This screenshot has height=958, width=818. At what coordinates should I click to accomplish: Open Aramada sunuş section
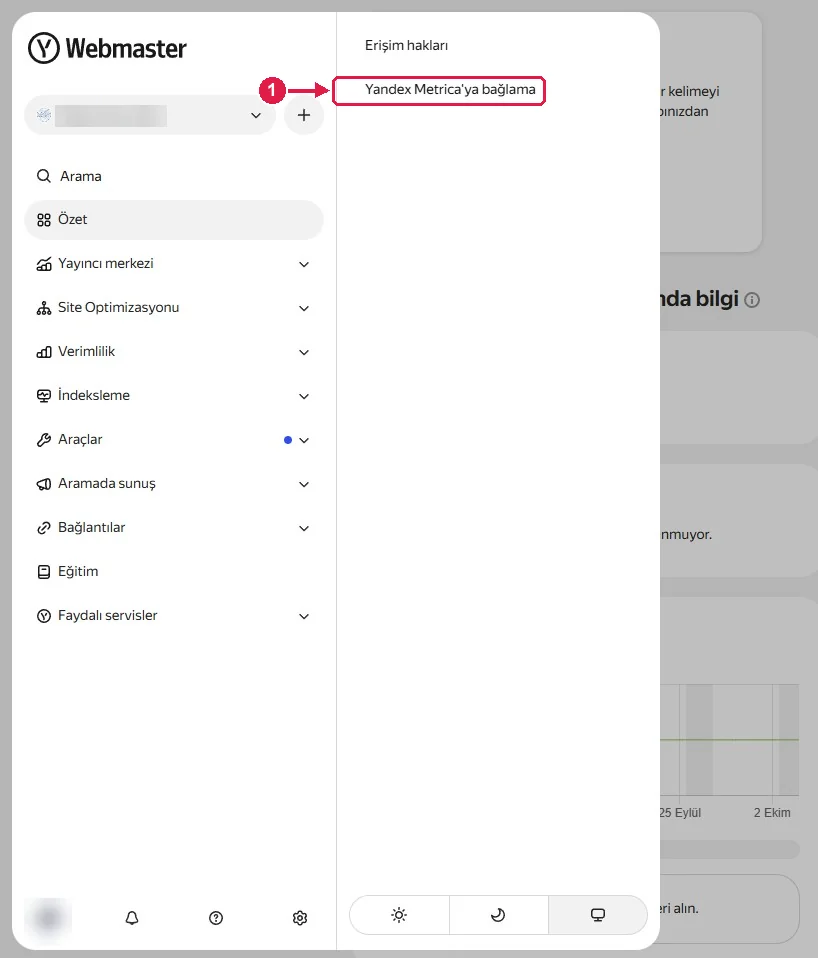pos(173,484)
